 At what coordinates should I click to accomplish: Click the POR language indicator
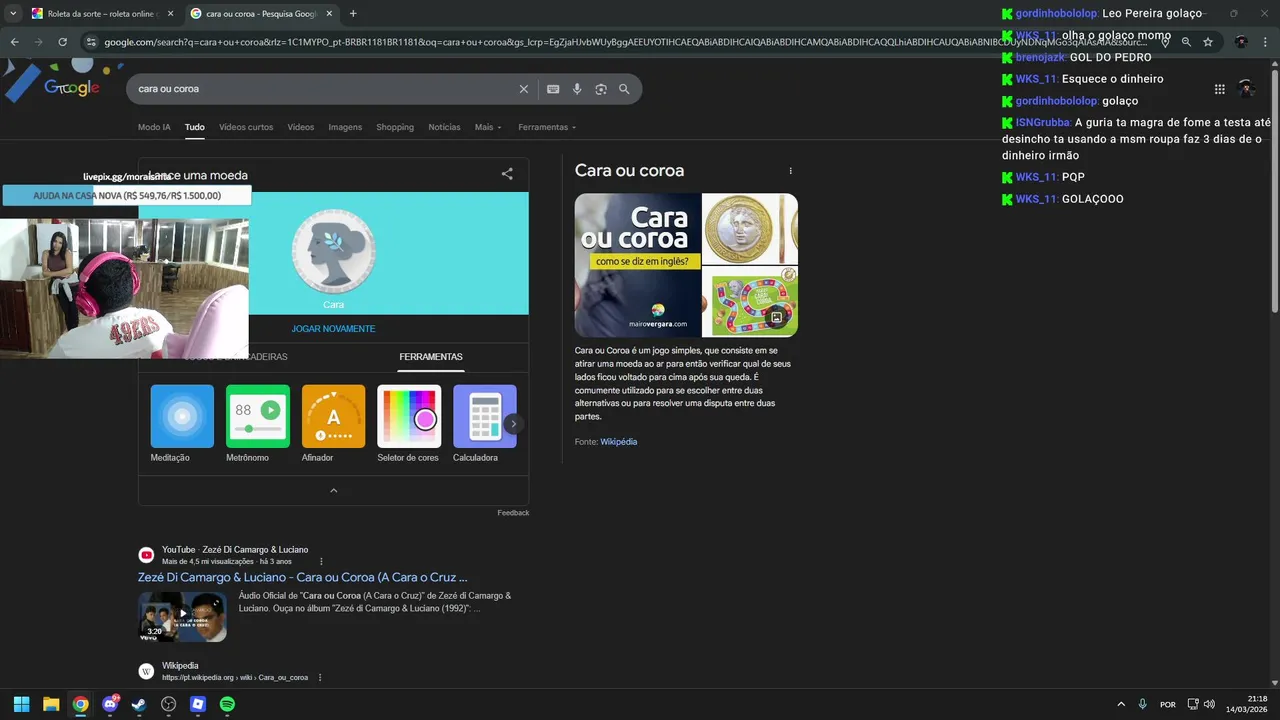point(1167,704)
